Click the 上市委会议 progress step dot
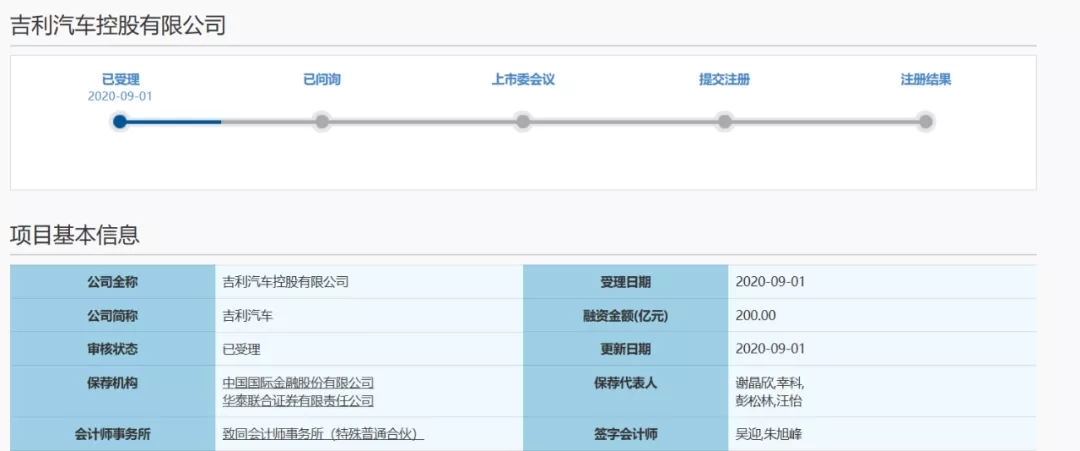 (523, 122)
